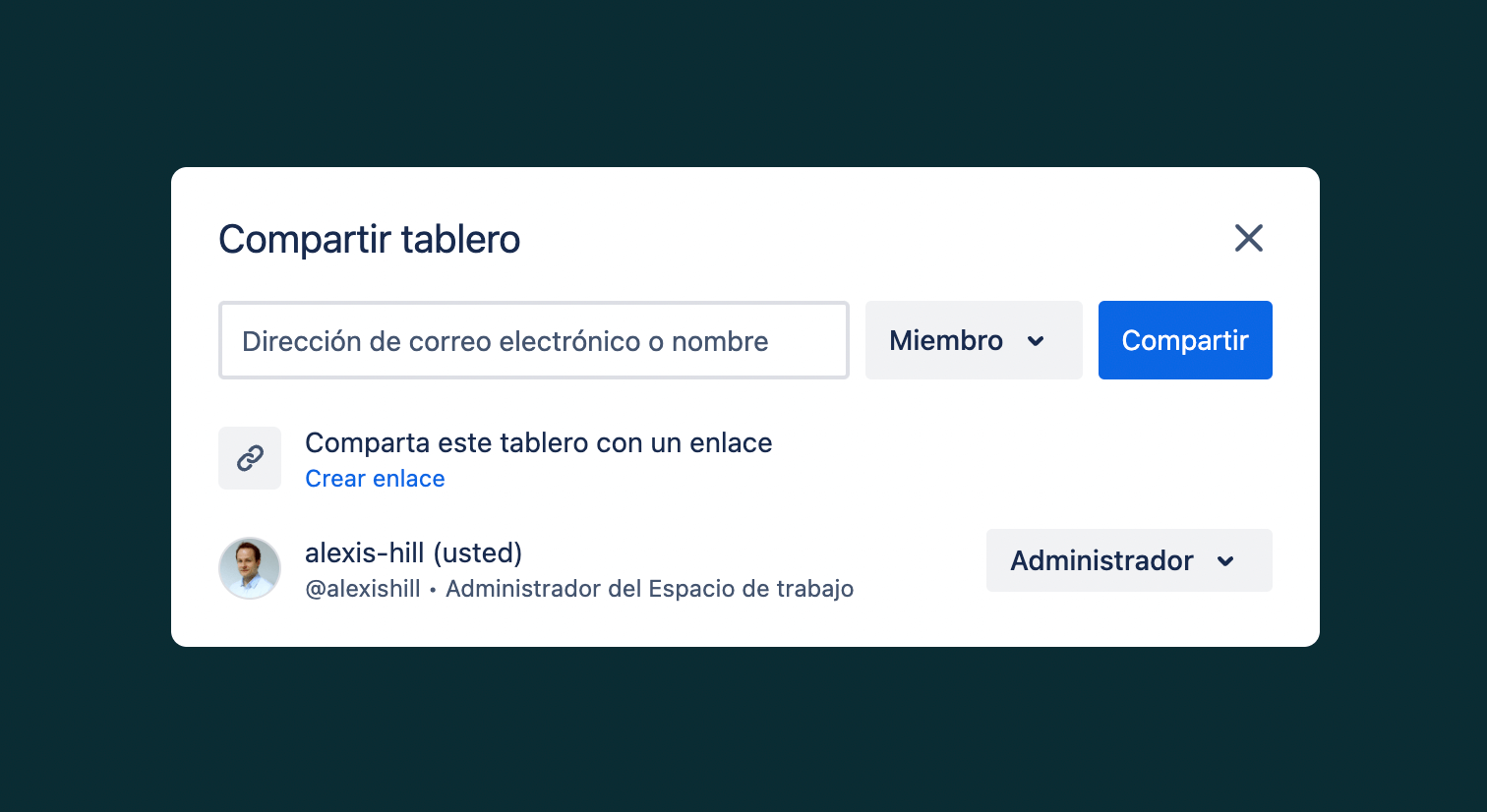Open the Miembro role dropdown
1487x812 pixels.
pyautogui.click(x=973, y=340)
